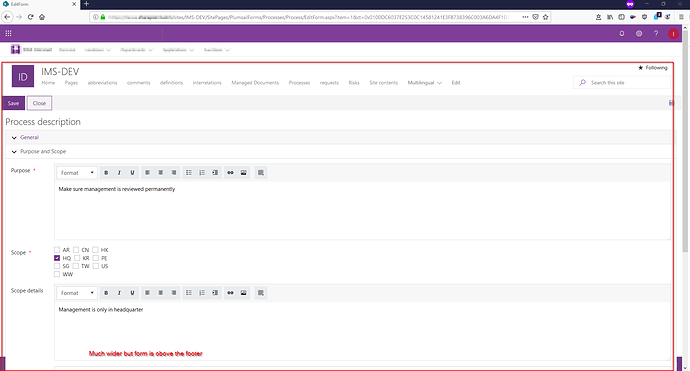This screenshot has height=371, width=690.
Task: Insert bulleted list in Scope details editor
Action: 189,293
